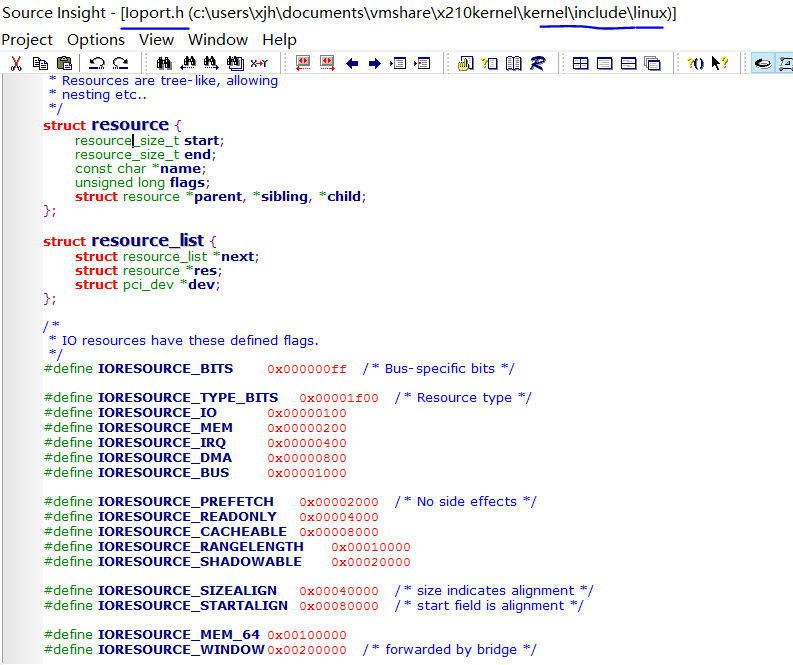The width and height of the screenshot is (793, 665).
Task: Click the IORESOURCE_MEM macro name
Action: [x=165, y=428]
